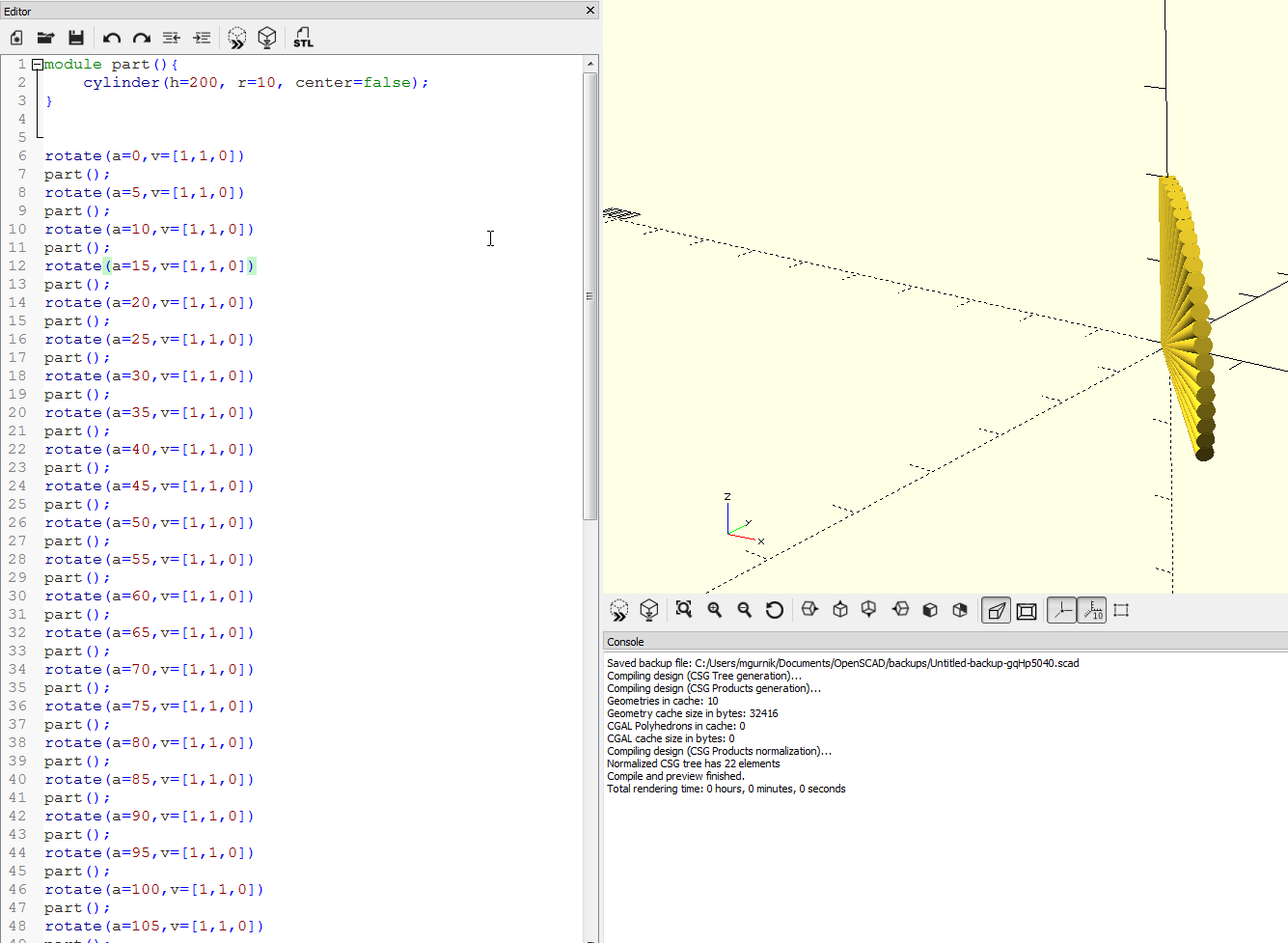Click Preview in the viewer toolbar
Screen dimensions: 1288x943
[619, 610]
